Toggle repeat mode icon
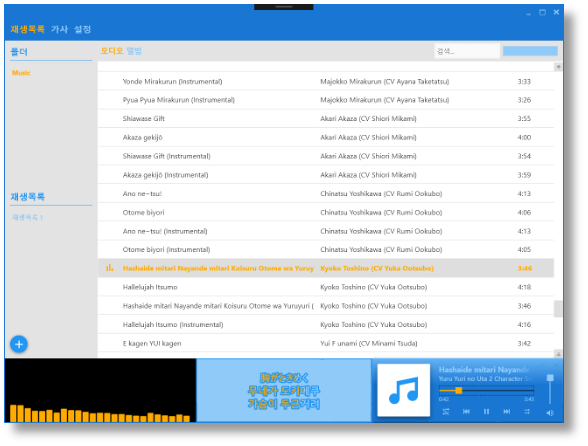This screenshot has height=446, width=588. (x=527, y=411)
